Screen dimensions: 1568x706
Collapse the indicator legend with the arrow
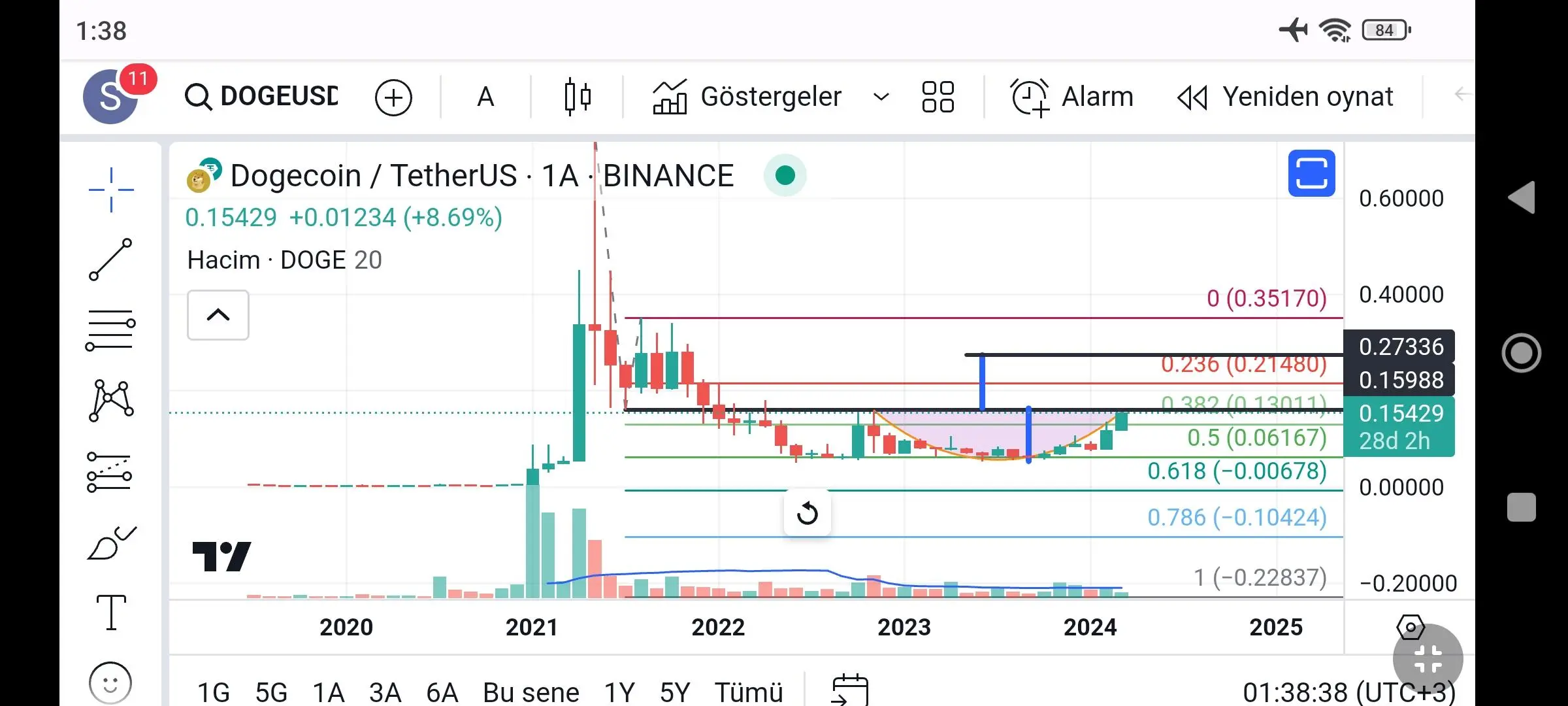point(218,314)
